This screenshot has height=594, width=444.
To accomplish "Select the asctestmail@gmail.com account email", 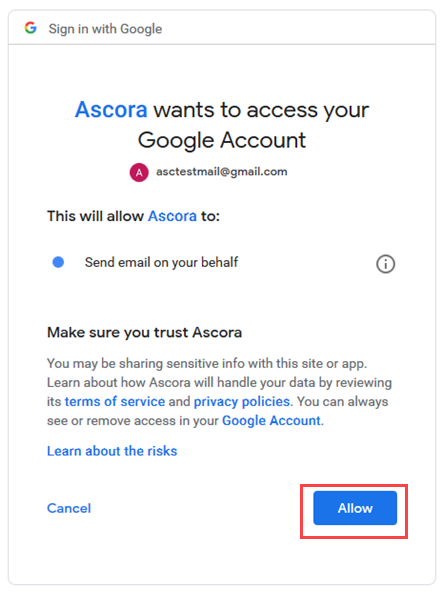I will [222, 172].
